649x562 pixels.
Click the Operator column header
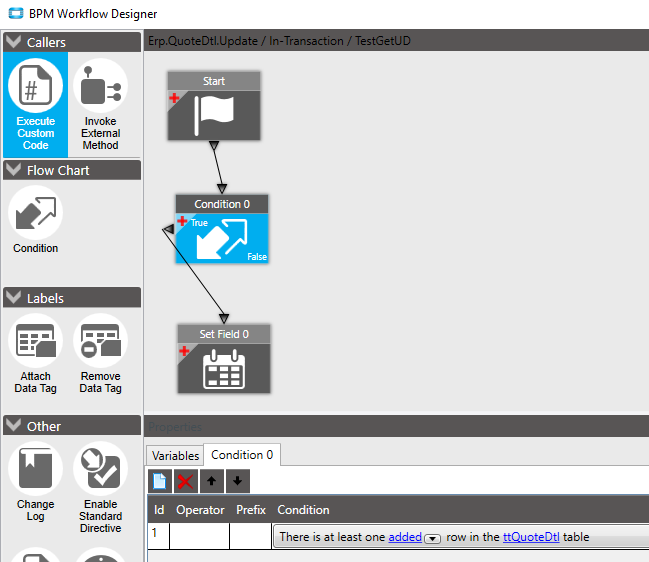point(200,510)
